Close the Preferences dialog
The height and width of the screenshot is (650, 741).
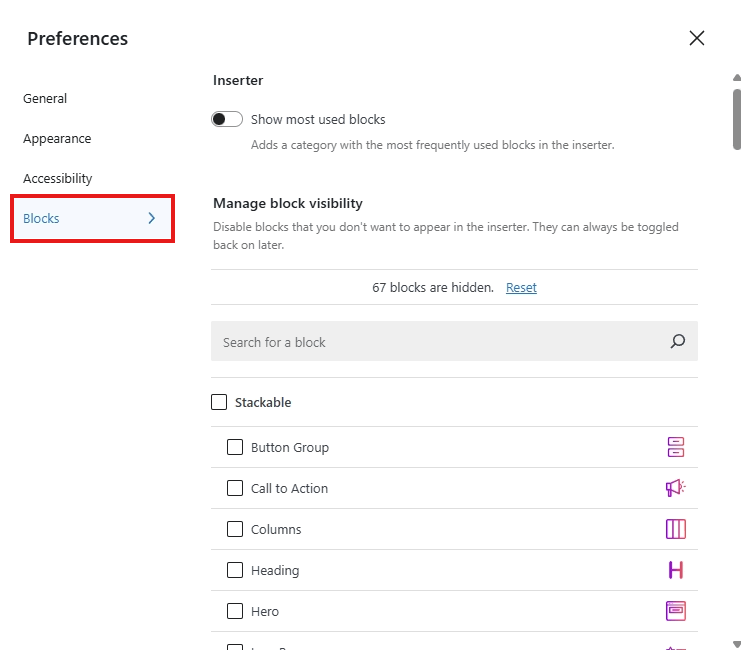click(x=697, y=38)
